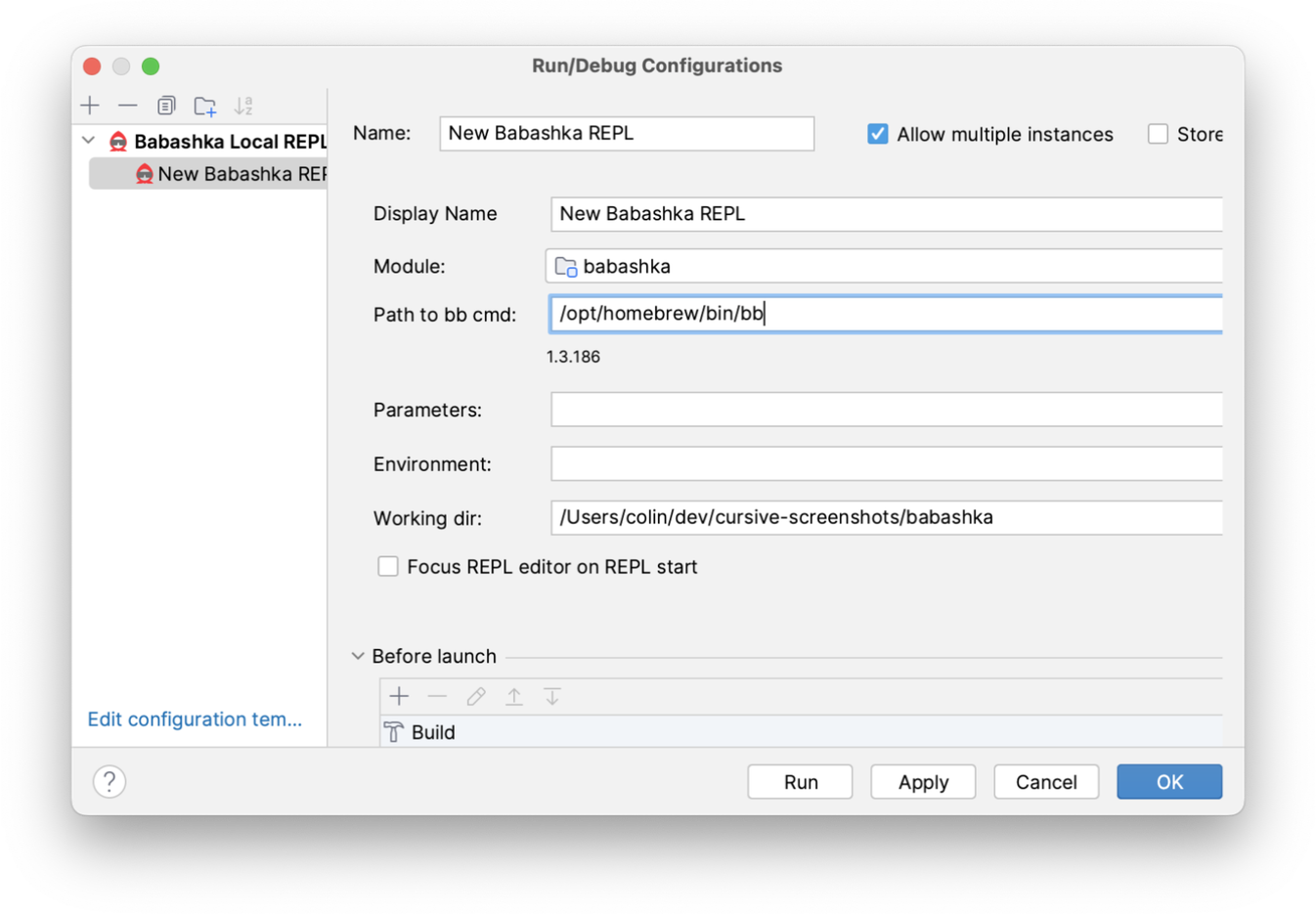Click the Cancel button
The width and height of the screenshot is (1316, 914).
click(1046, 782)
